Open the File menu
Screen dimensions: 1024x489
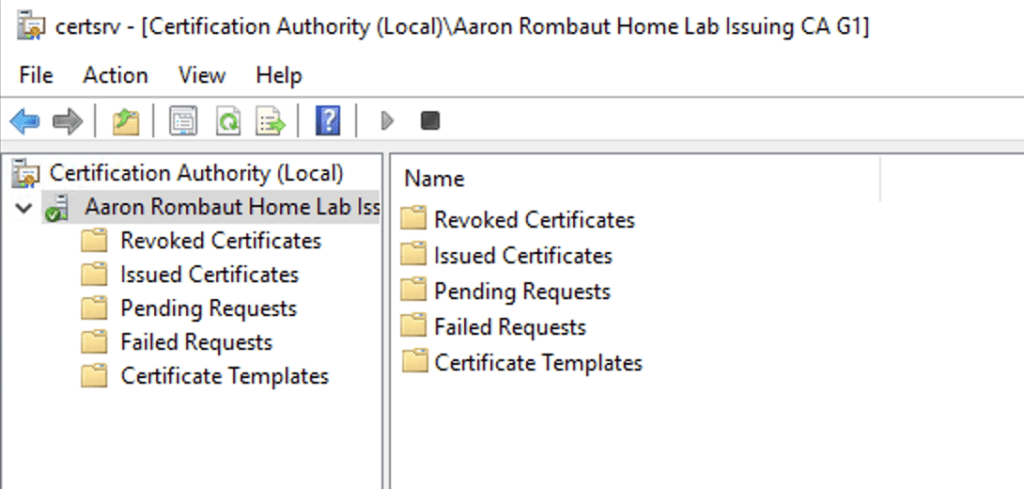tap(36, 75)
